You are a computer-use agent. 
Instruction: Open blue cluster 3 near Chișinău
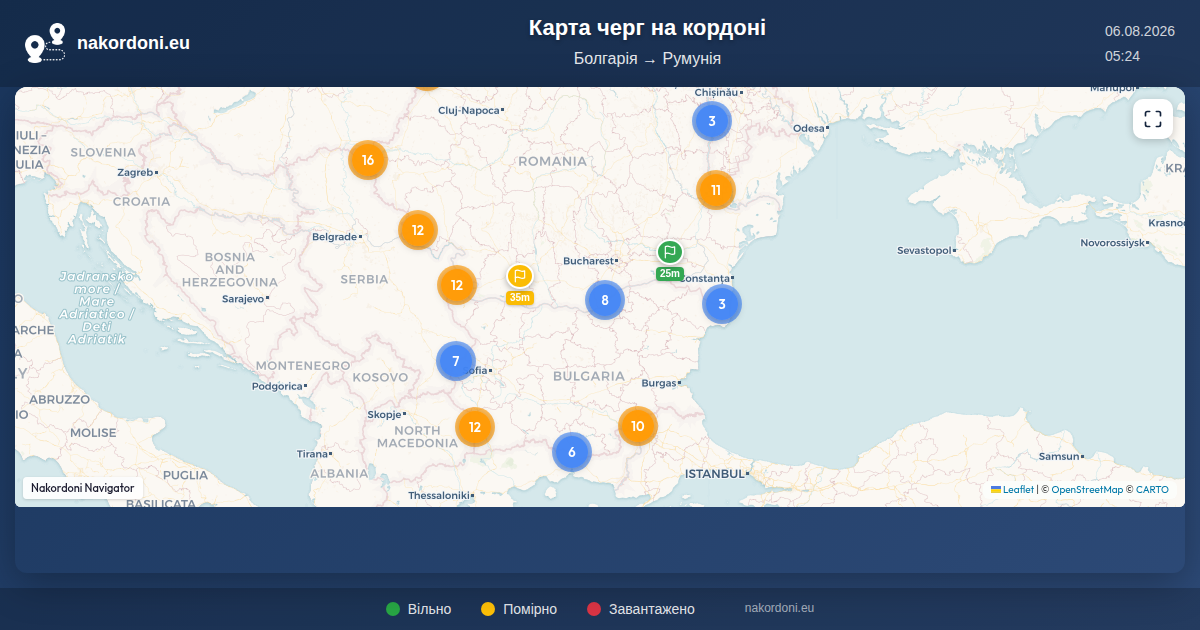(712, 122)
